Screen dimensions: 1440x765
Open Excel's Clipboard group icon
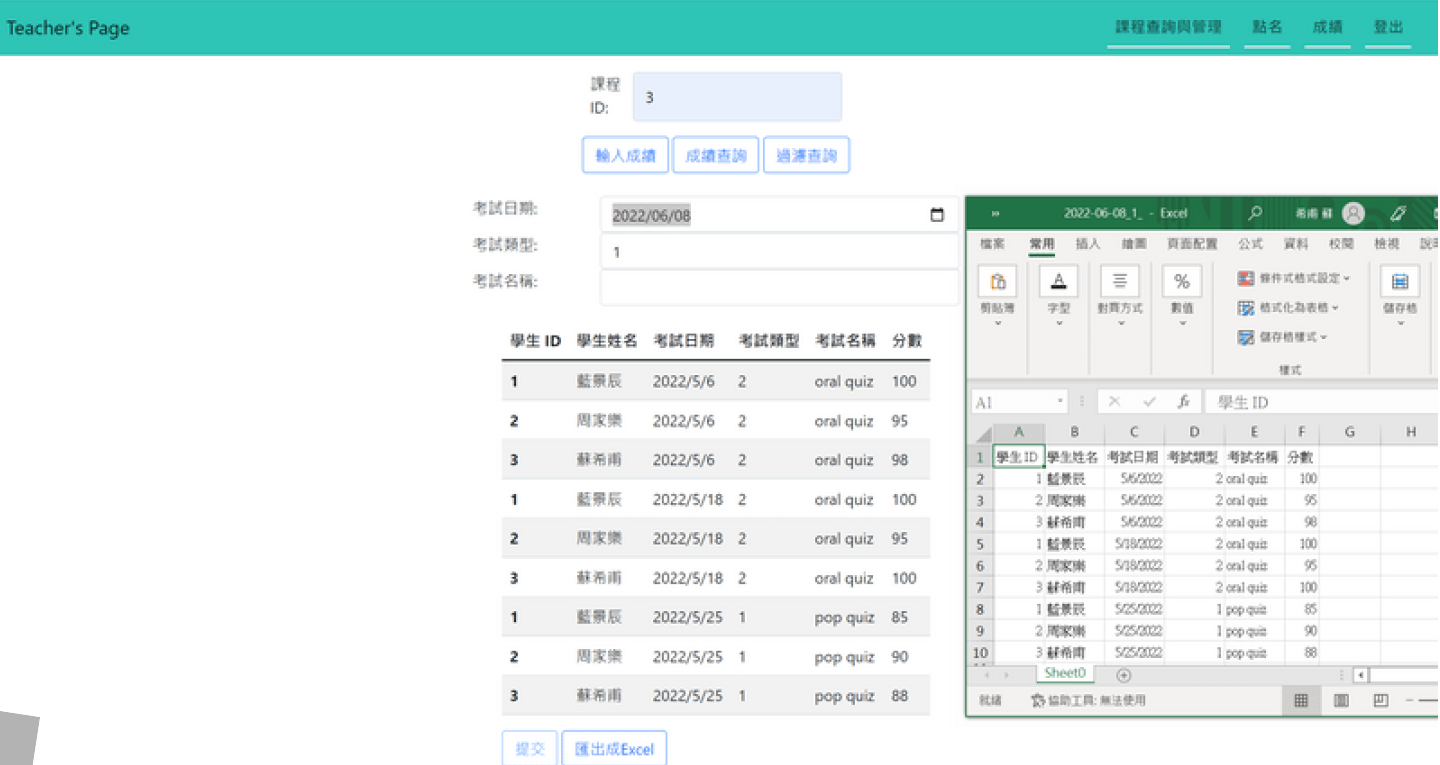coord(998,282)
